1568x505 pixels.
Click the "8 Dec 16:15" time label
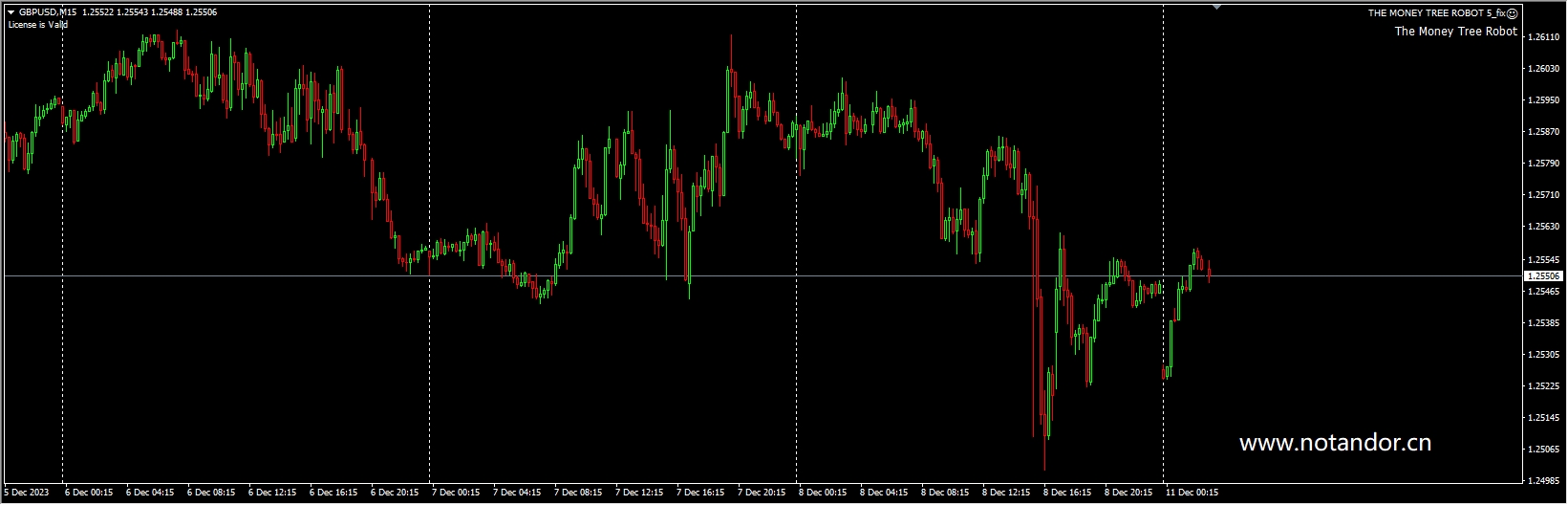(x=1067, y=494)
